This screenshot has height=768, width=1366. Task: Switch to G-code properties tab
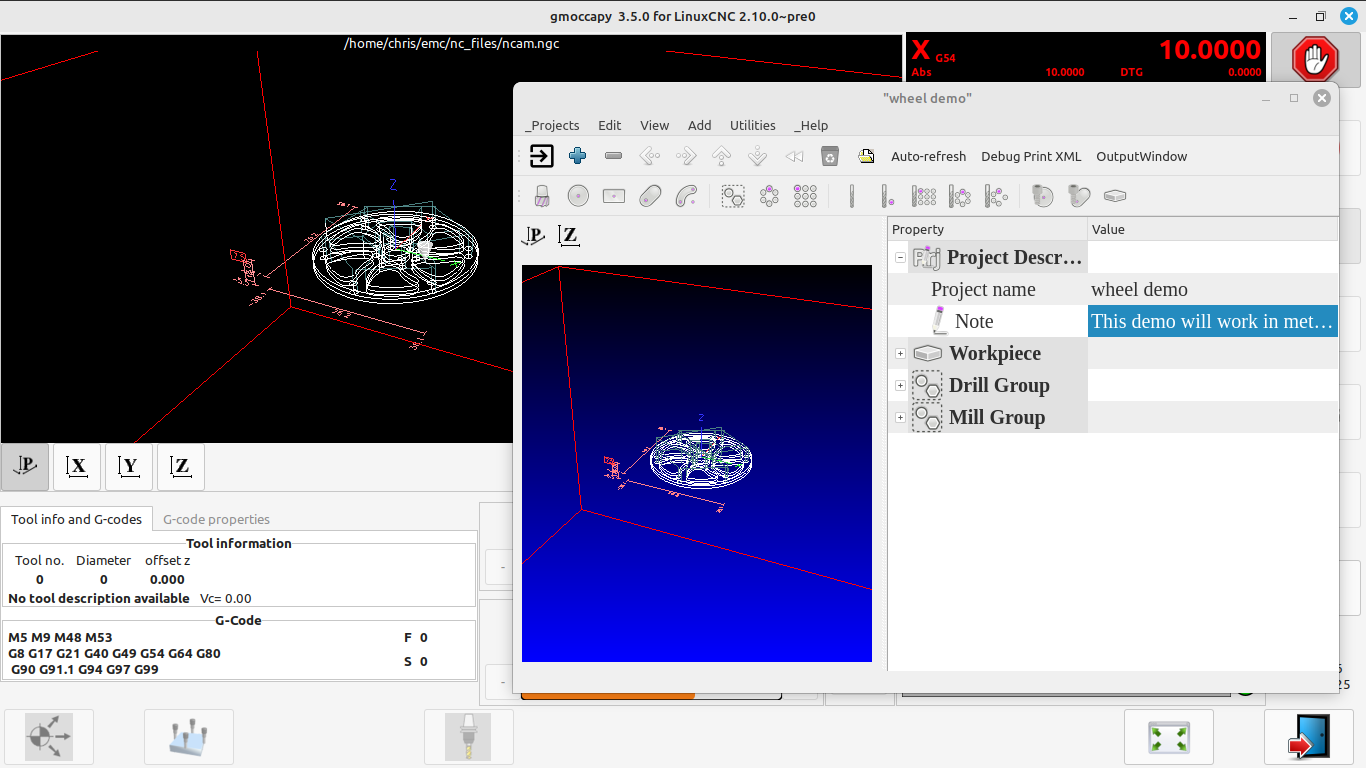(x=216, y=519)
